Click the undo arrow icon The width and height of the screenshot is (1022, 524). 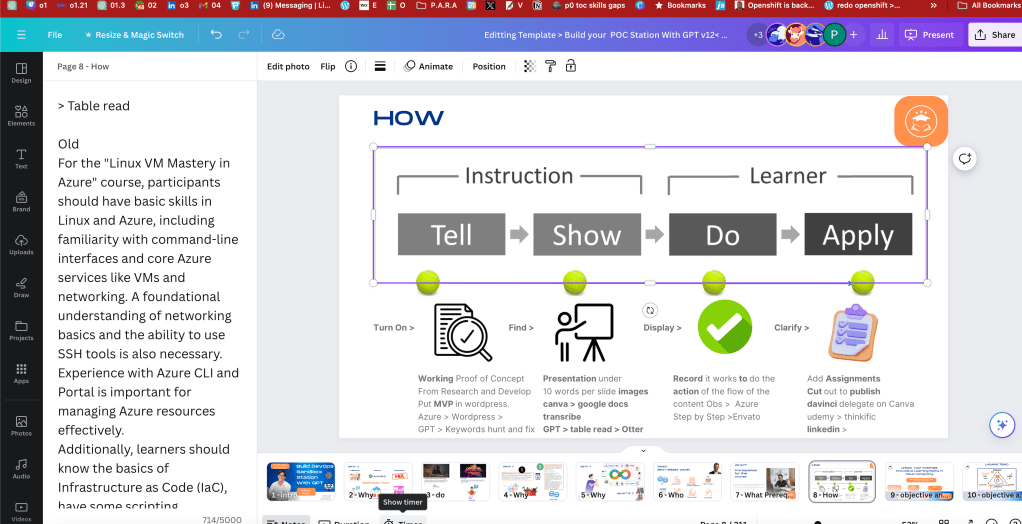click(216, 35)
